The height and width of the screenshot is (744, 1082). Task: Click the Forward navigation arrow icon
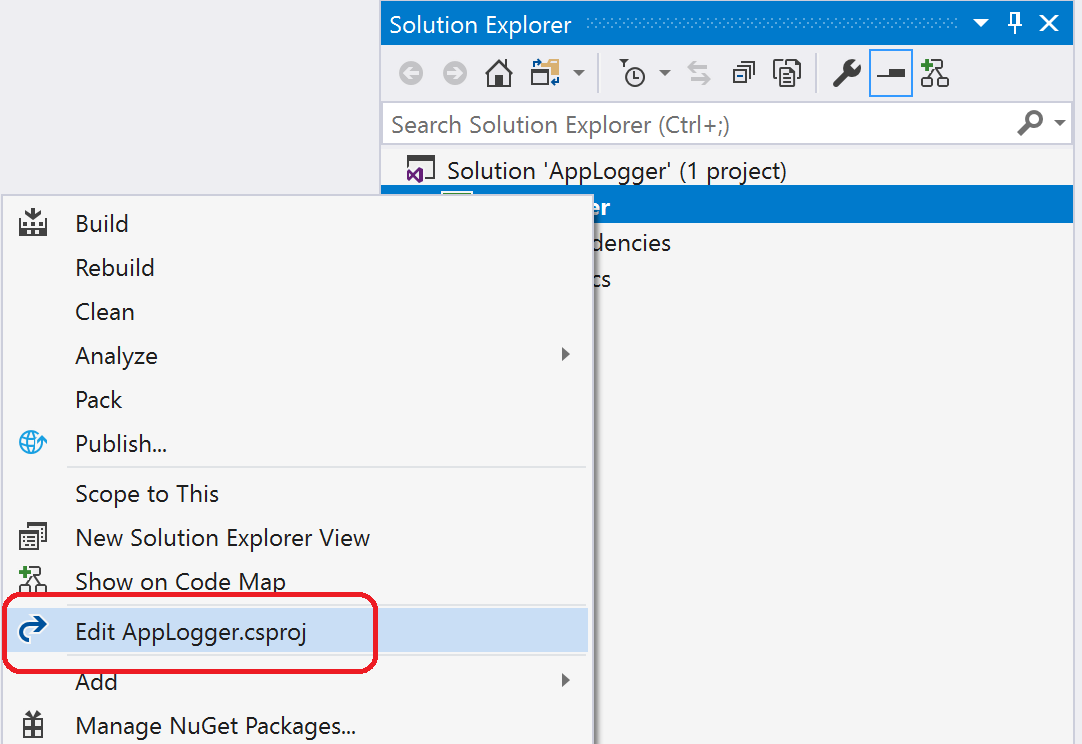(x=455, y=72)
